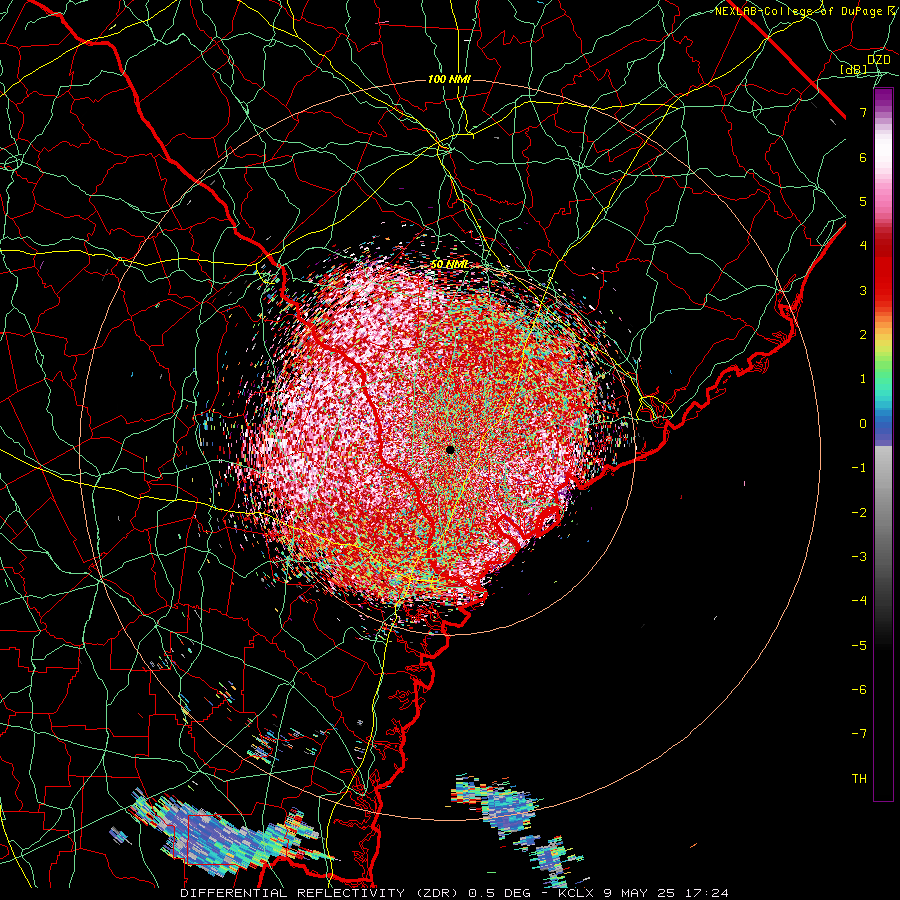Click the 0.5 DEG elevation text
The width and height of the screenshot is (900, 900).
(x=498, y=893)
